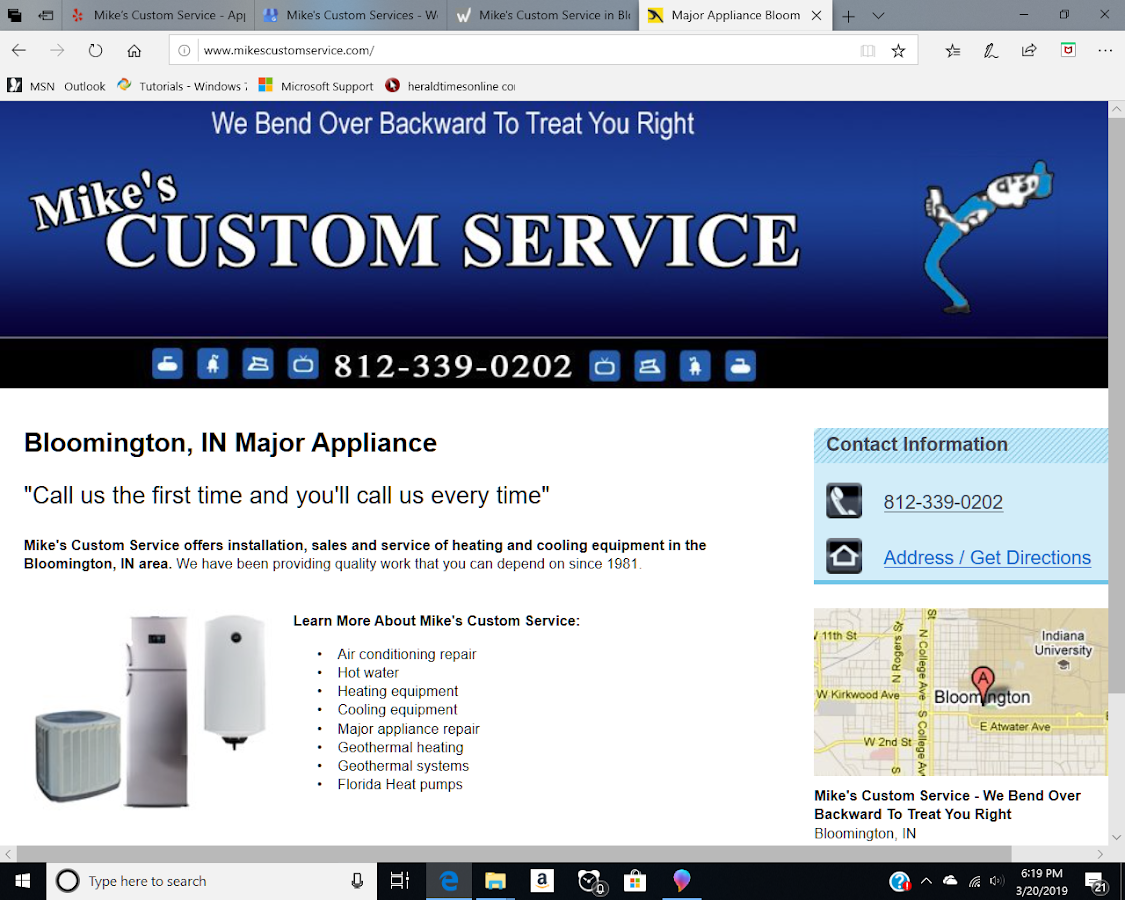
Task: Select the washing machine icon in the header
Action: click(x=167, y=364)
